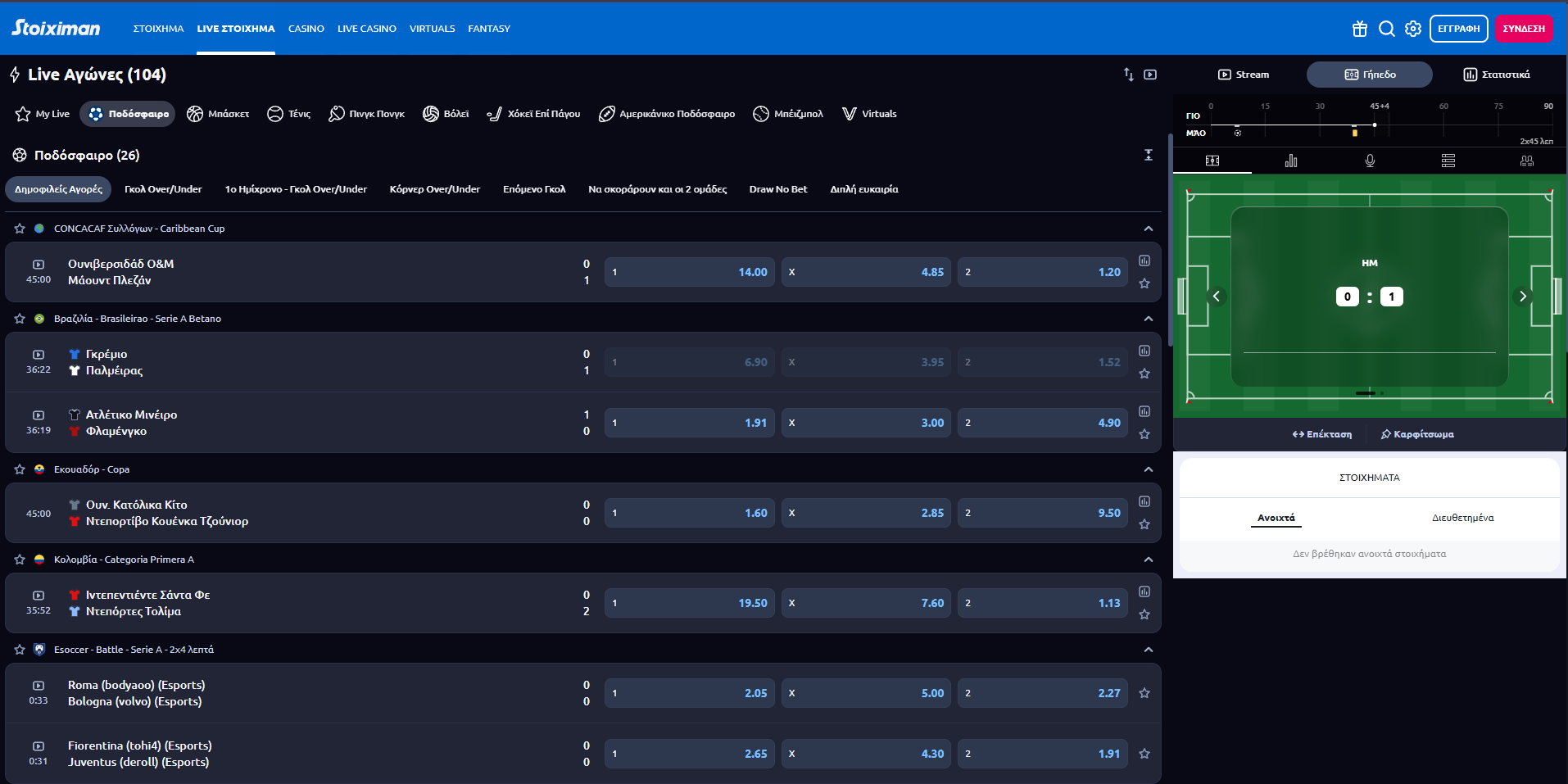Screen dimensions: 1568x784
Task: Favorite the Roma vs Bologna match
Action: click(1144, 693)
